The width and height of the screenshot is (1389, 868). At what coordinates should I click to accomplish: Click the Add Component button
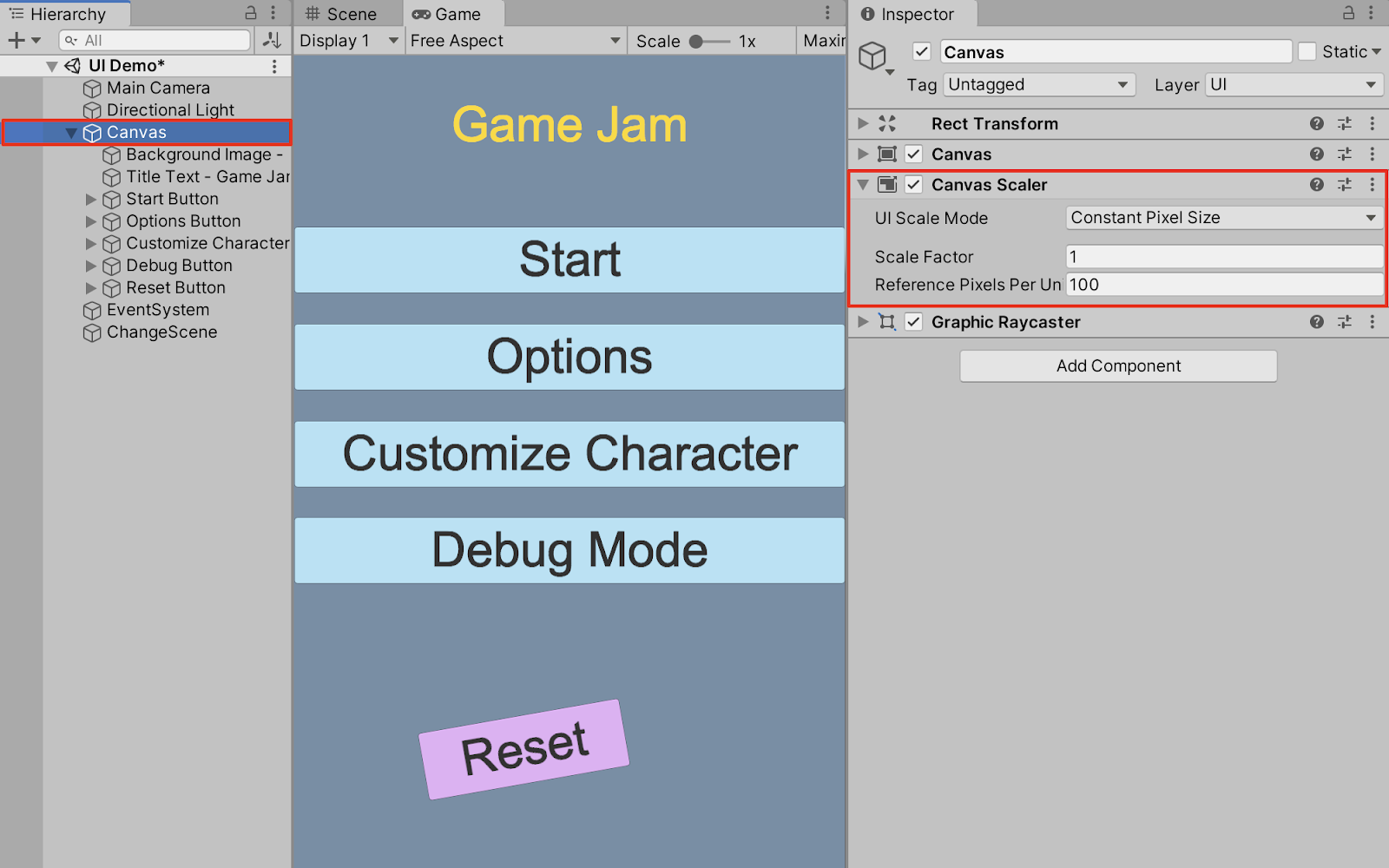1118,366
